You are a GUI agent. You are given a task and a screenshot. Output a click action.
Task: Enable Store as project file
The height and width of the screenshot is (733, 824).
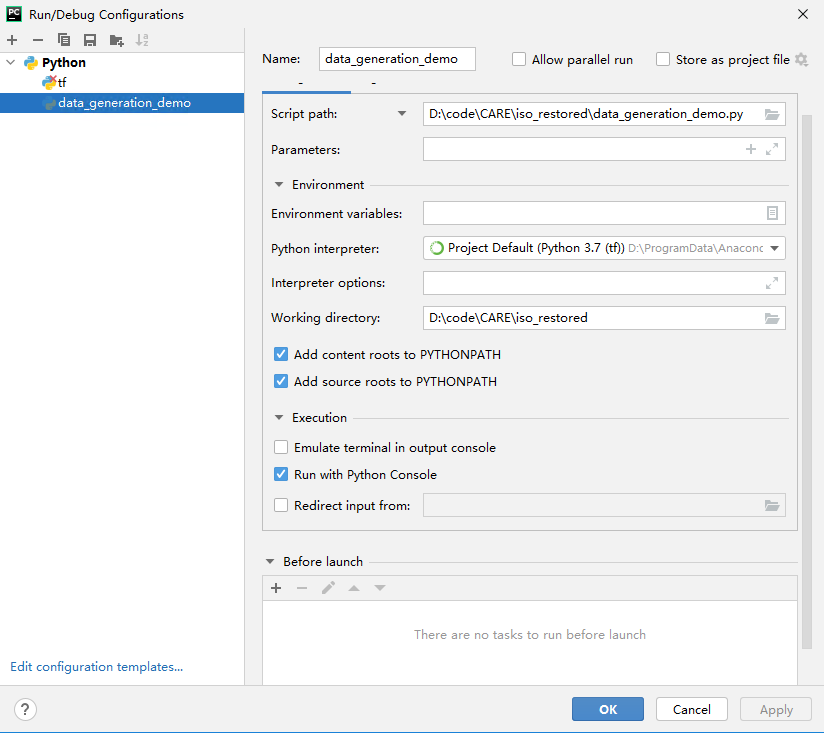click(663, 59)
